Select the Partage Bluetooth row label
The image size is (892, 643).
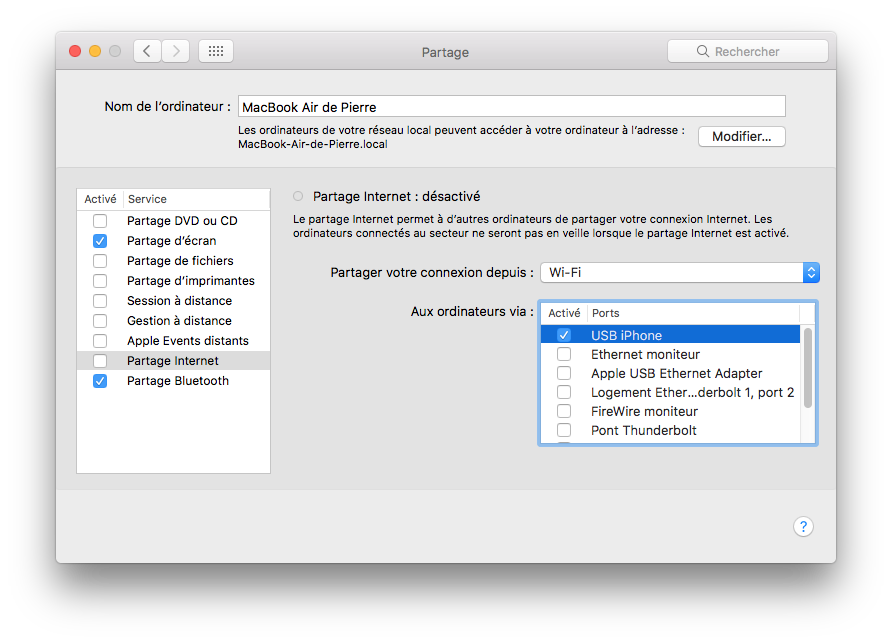[x=177, y=381]
